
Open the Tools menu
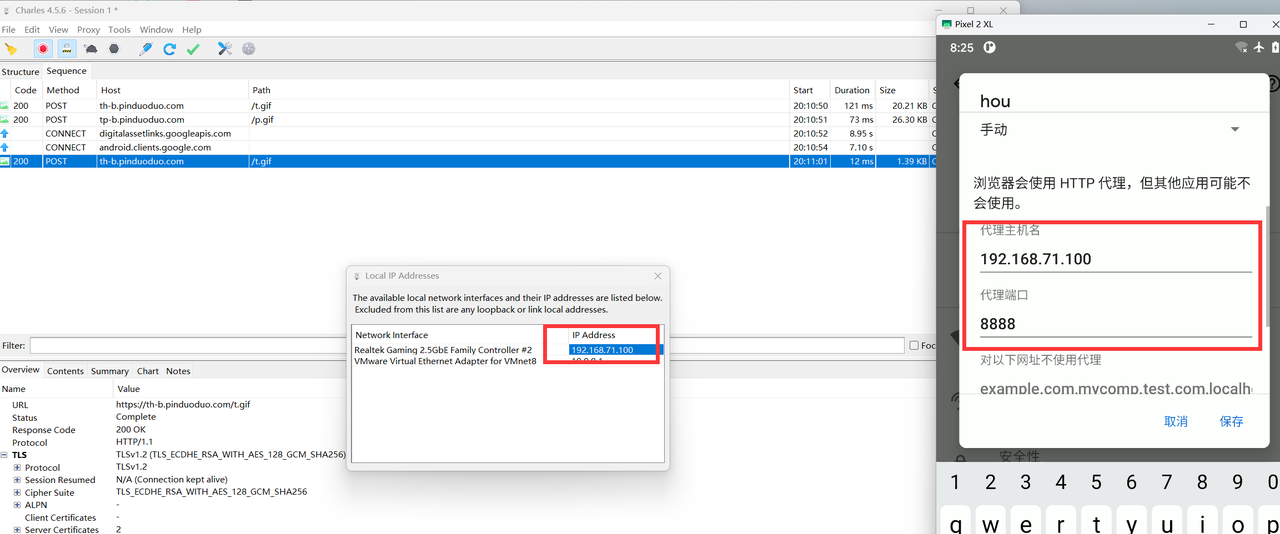tap(119, 30)
